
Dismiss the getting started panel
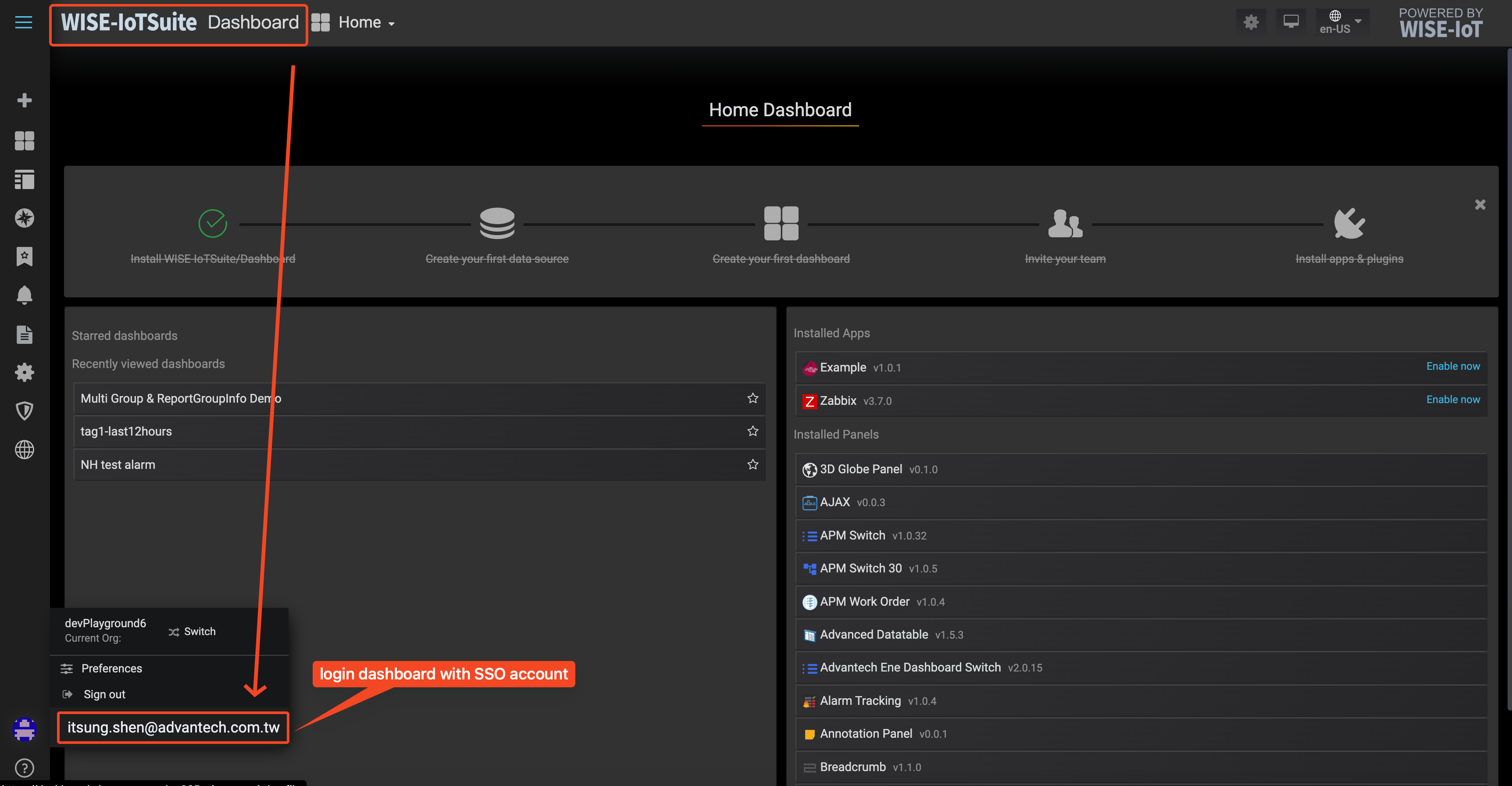coord(1480,204)
